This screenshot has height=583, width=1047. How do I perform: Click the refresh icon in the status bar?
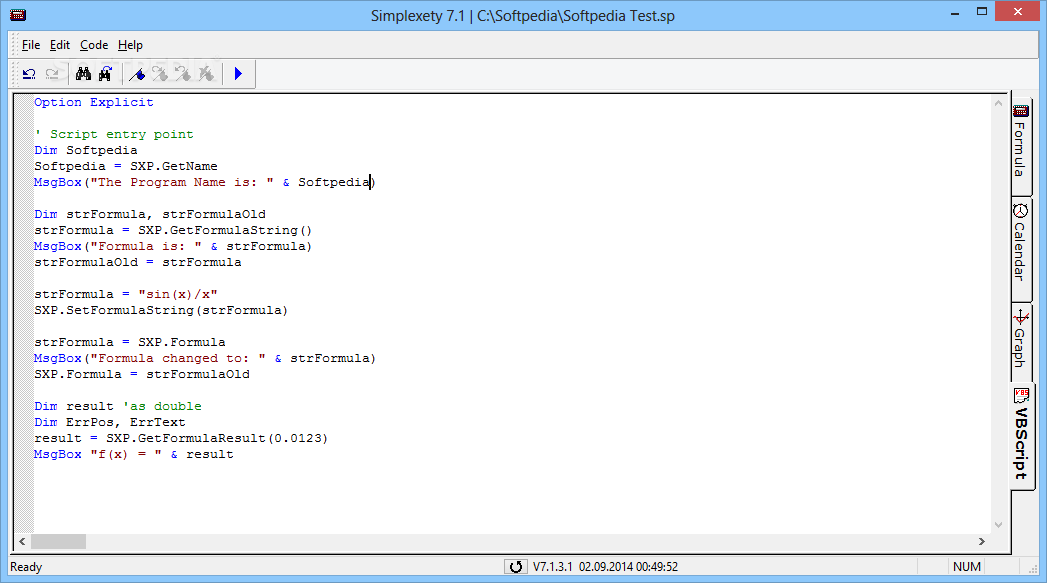(515, 566)
